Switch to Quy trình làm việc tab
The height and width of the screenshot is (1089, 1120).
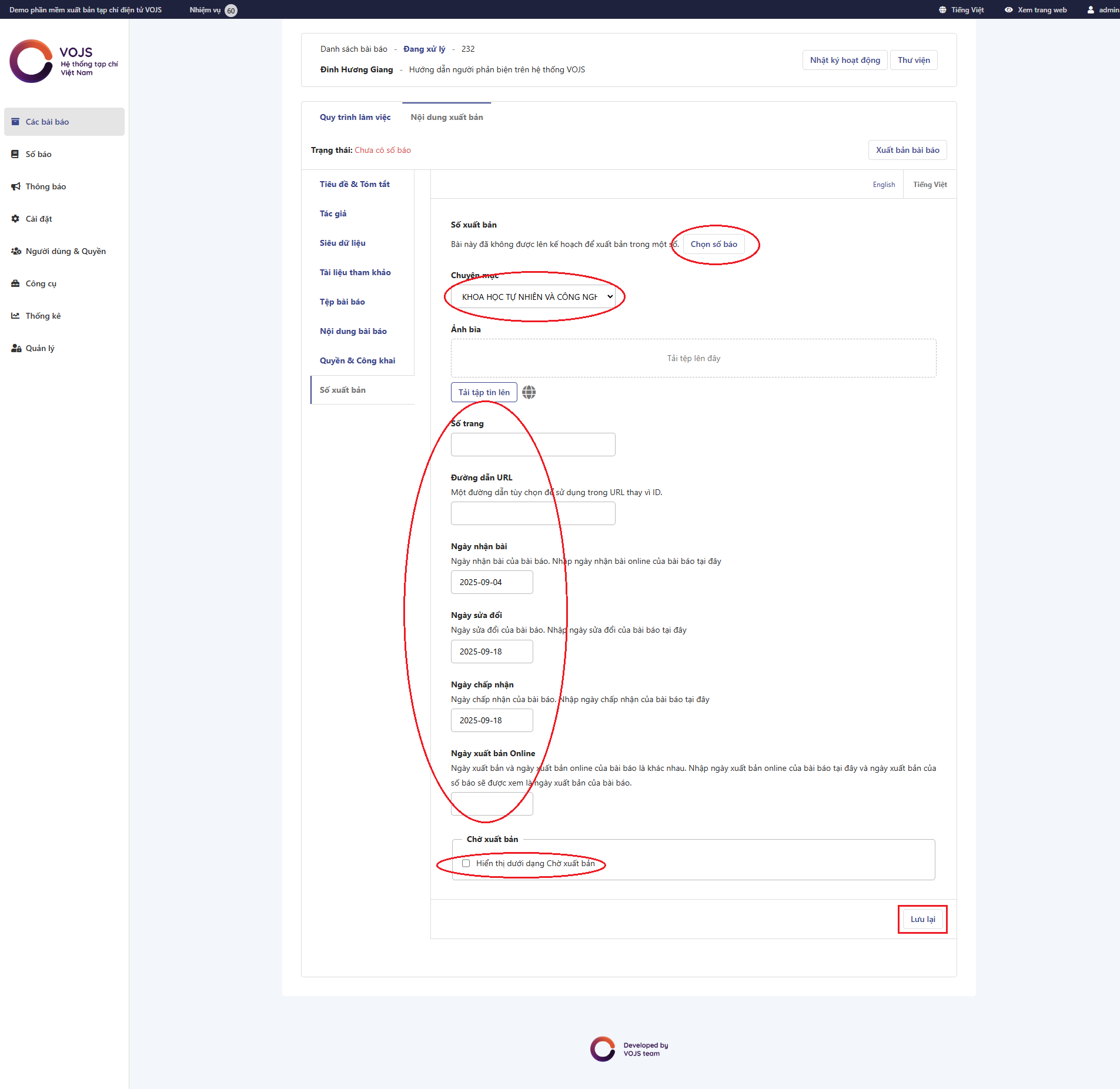355,117
